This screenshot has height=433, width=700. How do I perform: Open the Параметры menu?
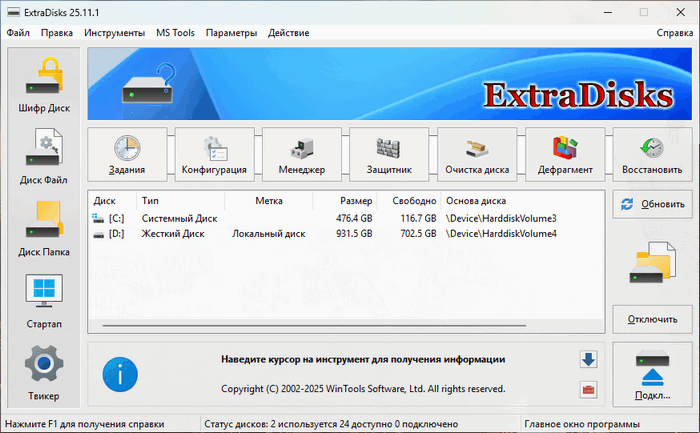coord(231,33)
